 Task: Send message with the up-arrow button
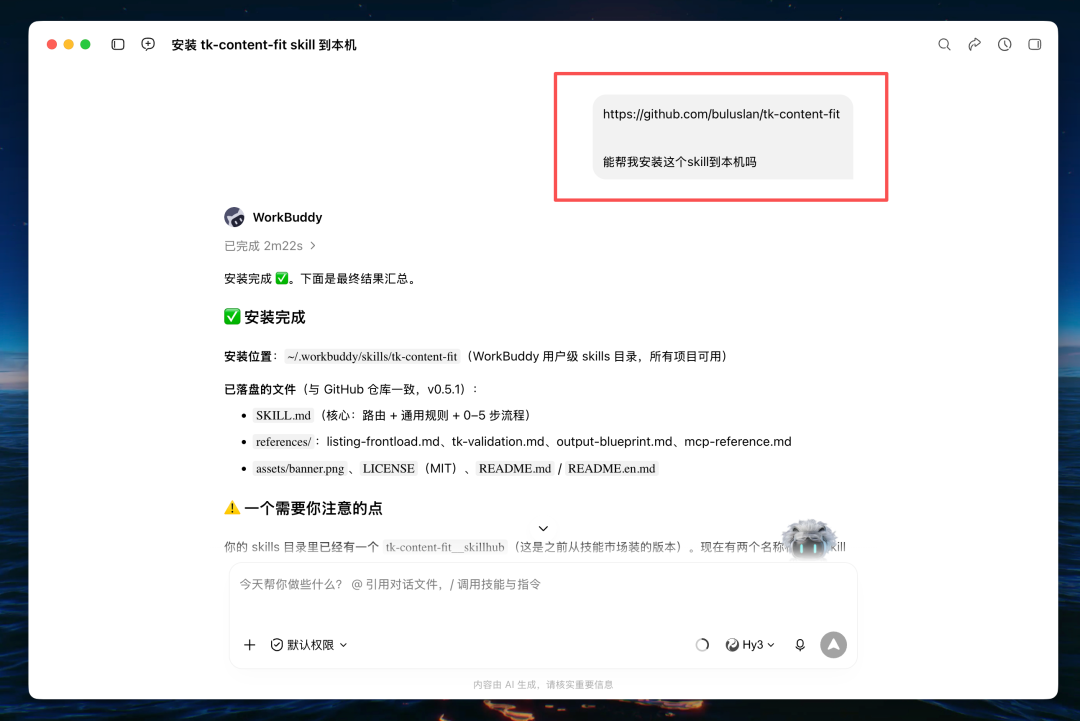click(833, 645)
